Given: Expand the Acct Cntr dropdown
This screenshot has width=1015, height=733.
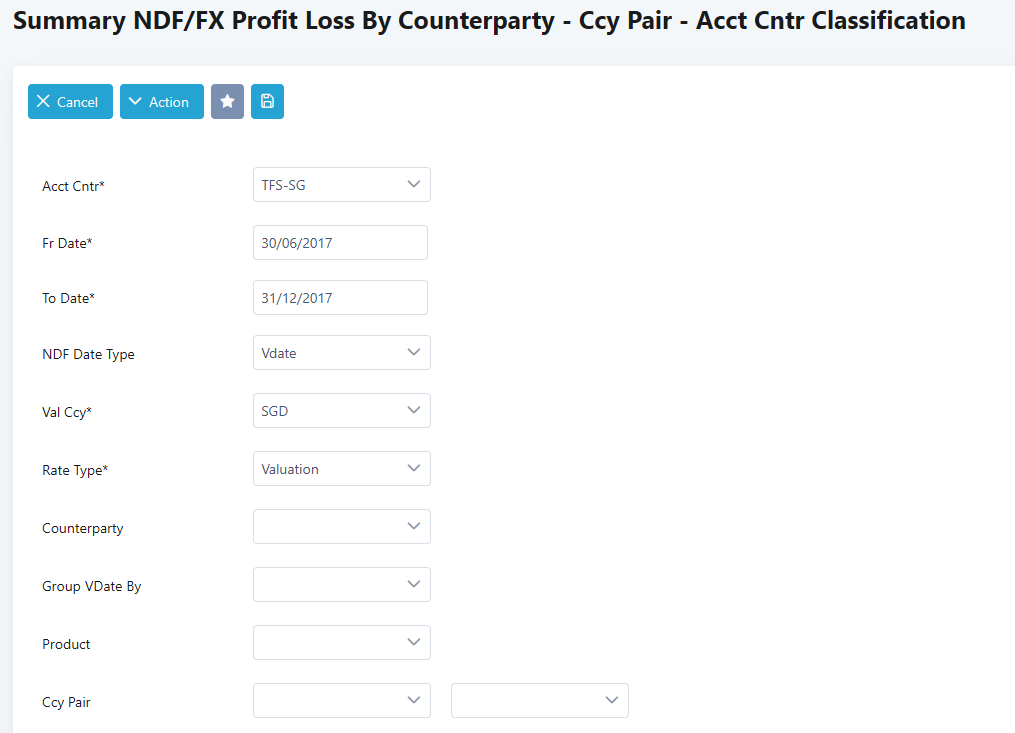Looking at the screenshot, I should point(341,185).
